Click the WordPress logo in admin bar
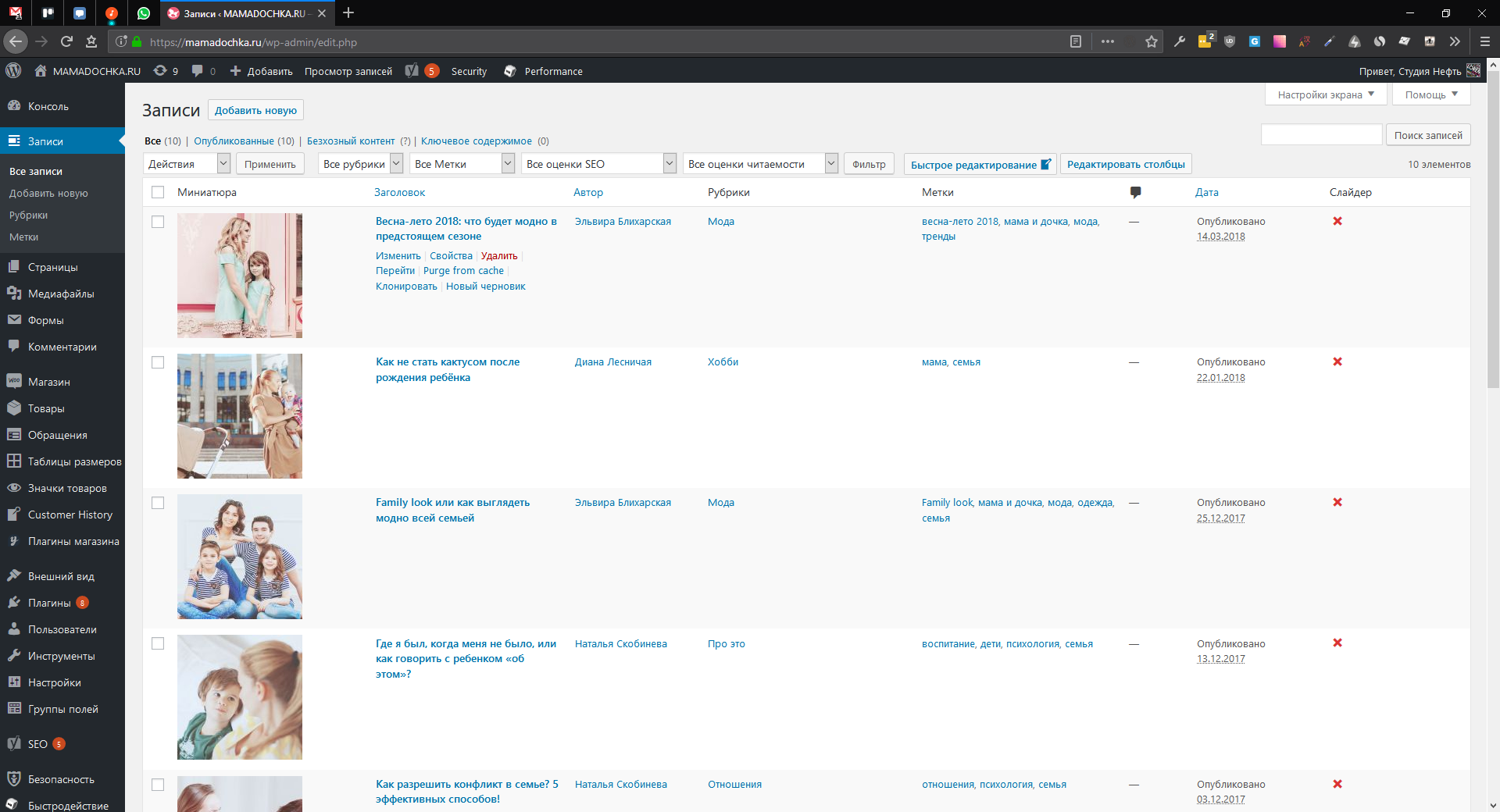Viewport: 1500px width, 812px height. (x=13, y=71)
